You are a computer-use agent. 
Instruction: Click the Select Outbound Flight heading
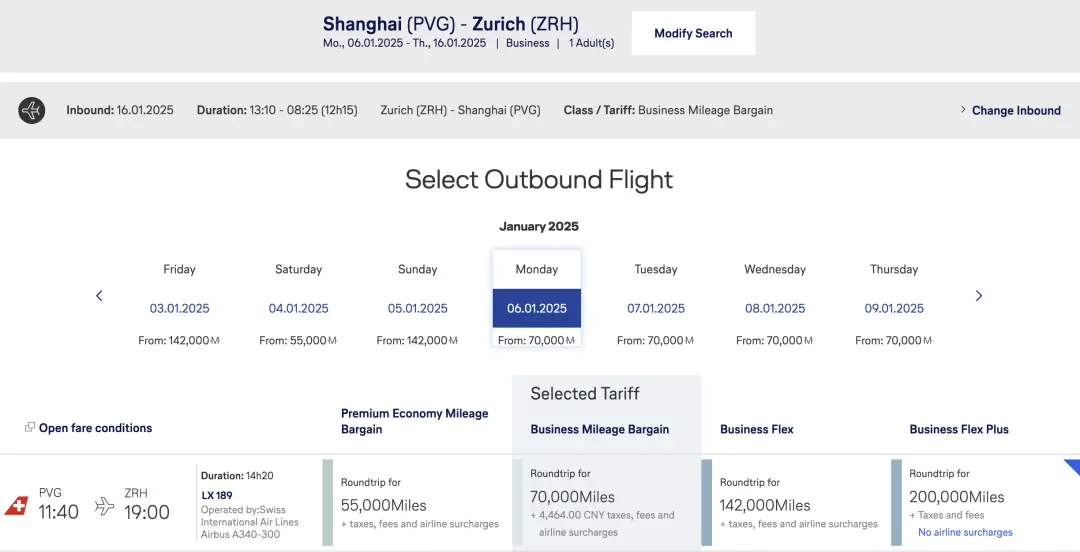pos(539,180)
